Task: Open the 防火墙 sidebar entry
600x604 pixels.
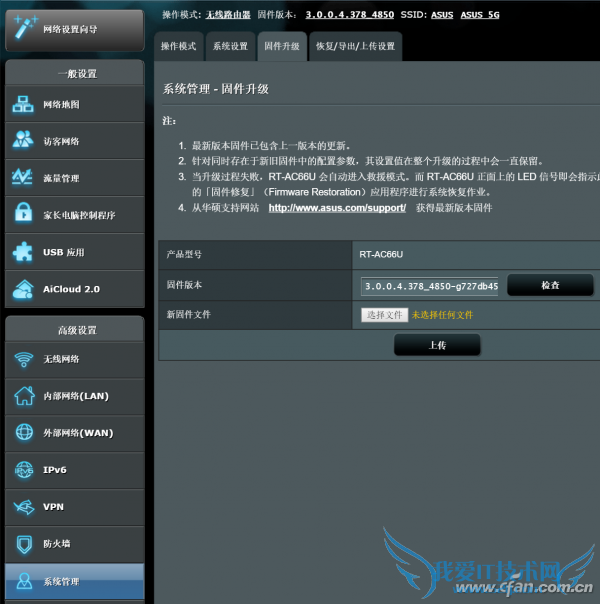Action: (x=75, y=544)
